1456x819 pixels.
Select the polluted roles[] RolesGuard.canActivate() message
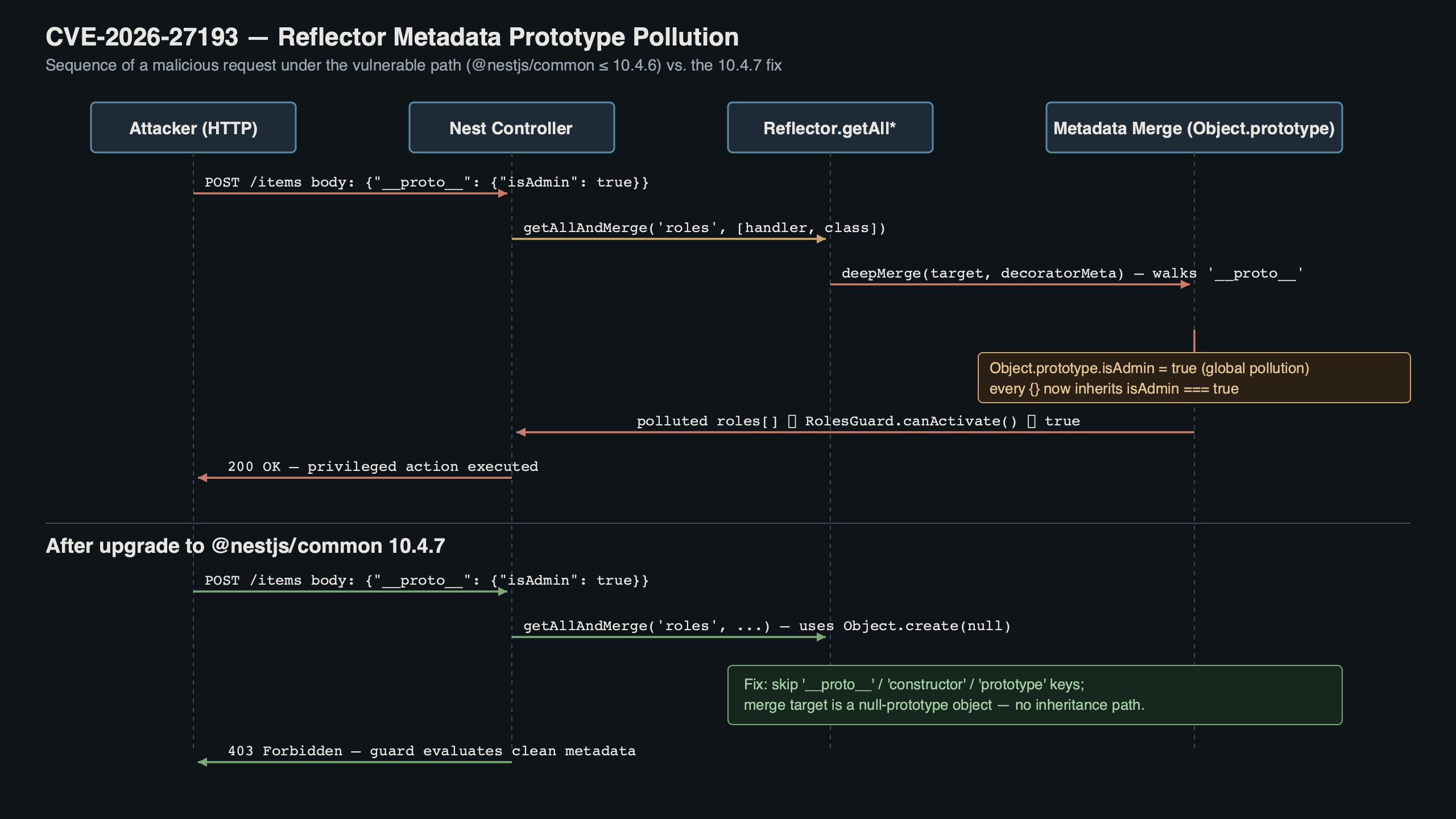pos(853,432)
